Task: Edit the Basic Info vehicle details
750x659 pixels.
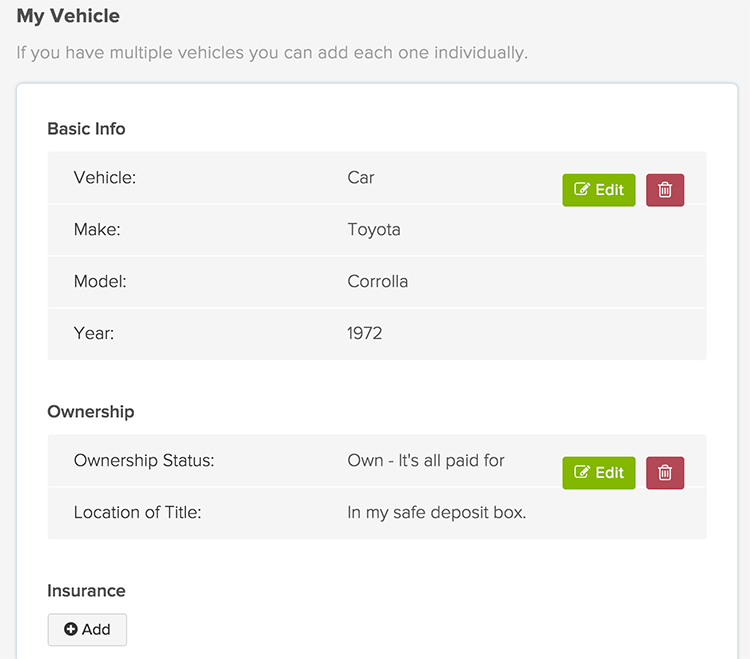Action: [x=599, y=190]
